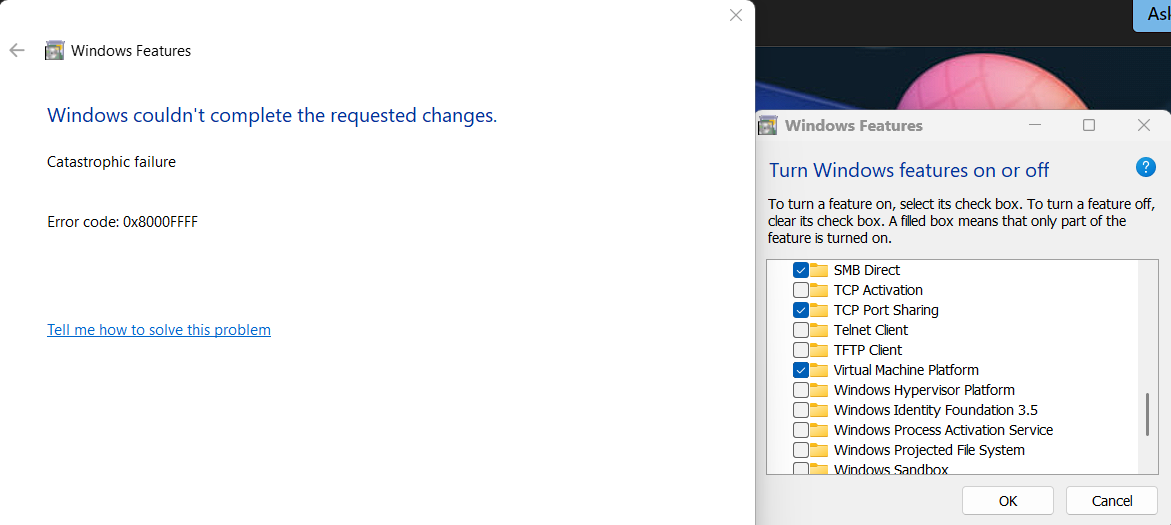
Task: Select Windows Process Activation Service label
Action: pyautogui.click(x=943, y=430)
